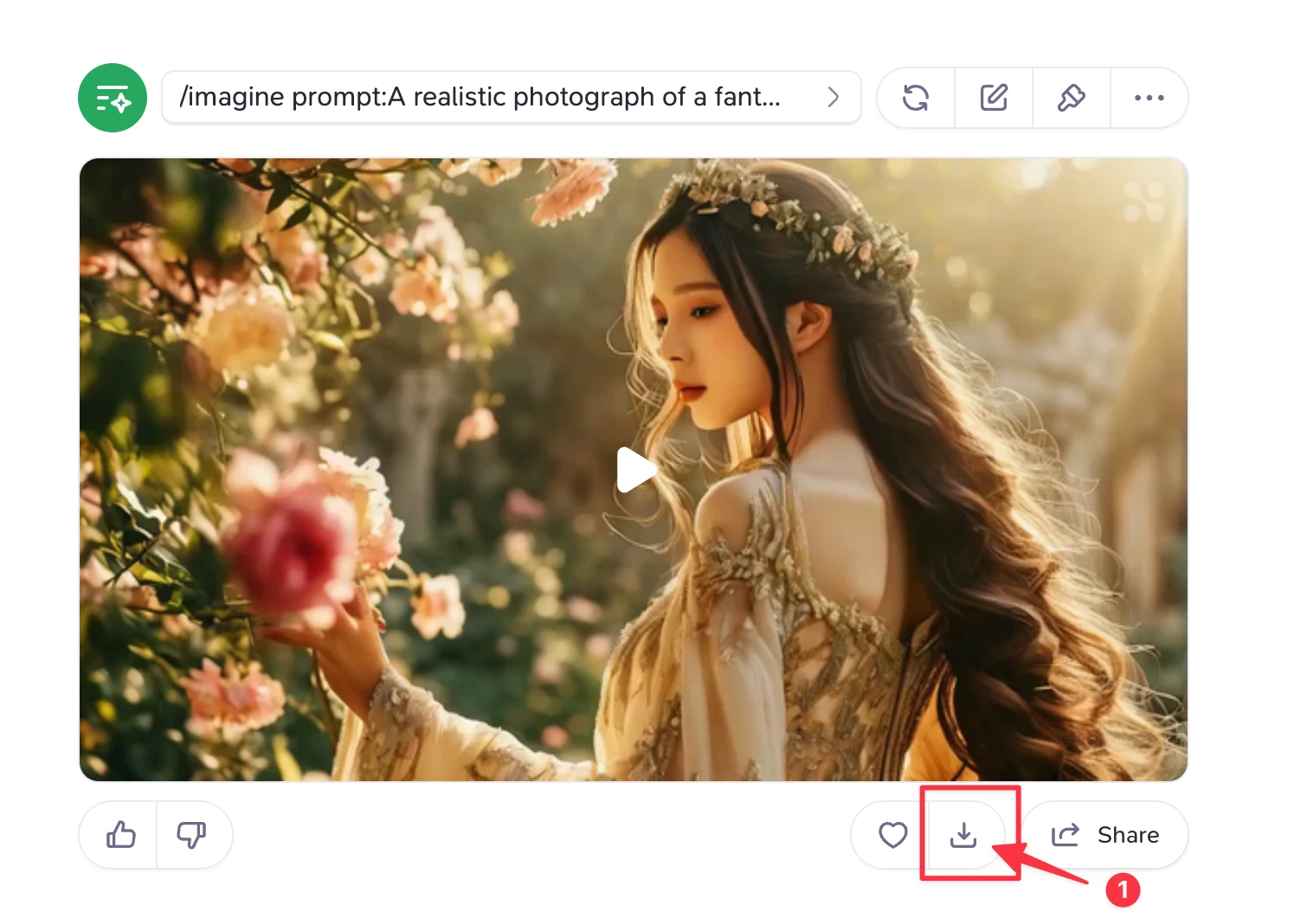The height and width of the screenshot is (924, 1307).
Task: Click the green bot avatar icon
Action: (x=113, y=98)
